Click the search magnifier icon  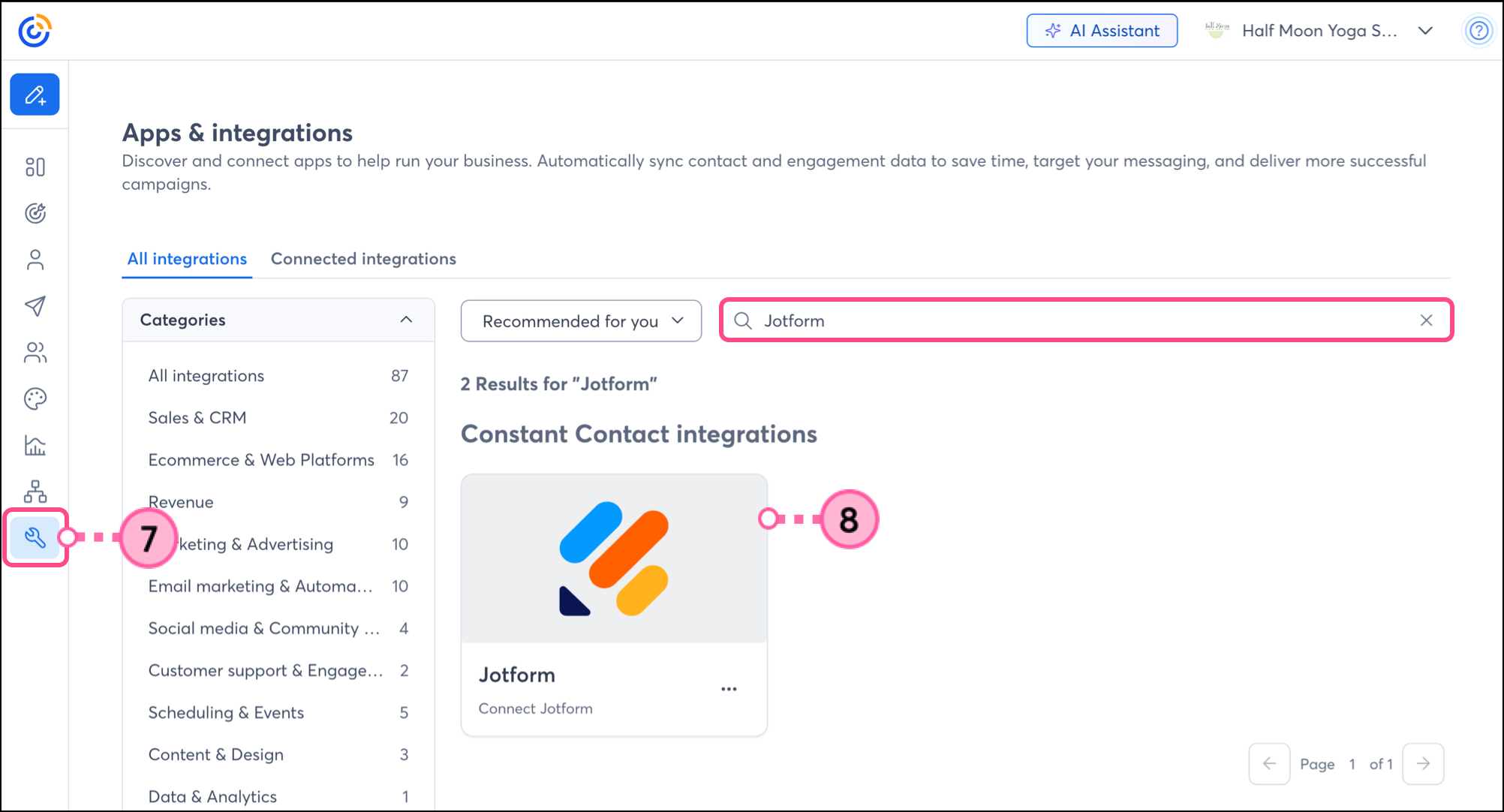pyautogui.click(x=743, y=320)
